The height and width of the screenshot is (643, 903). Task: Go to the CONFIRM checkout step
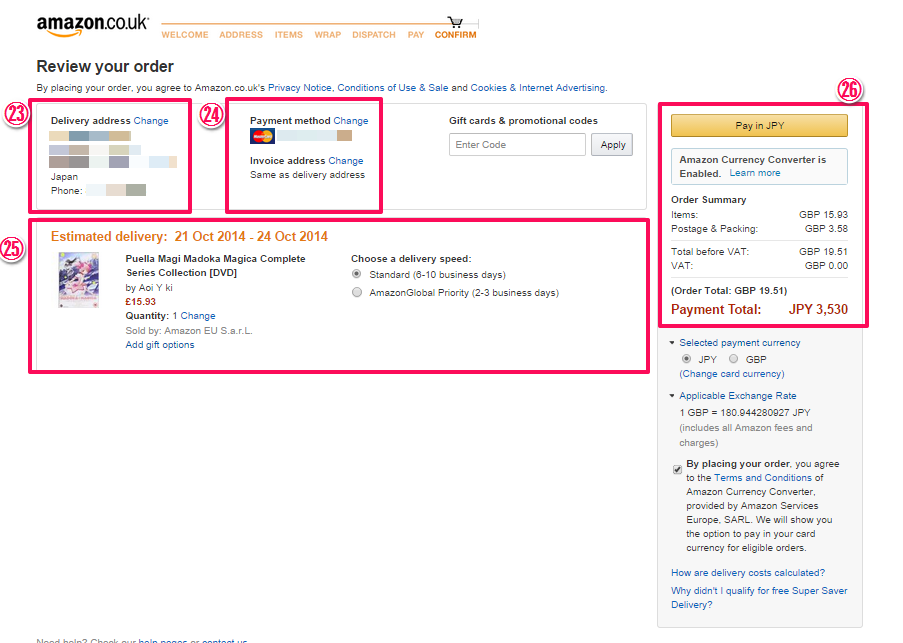click(456, 35)
